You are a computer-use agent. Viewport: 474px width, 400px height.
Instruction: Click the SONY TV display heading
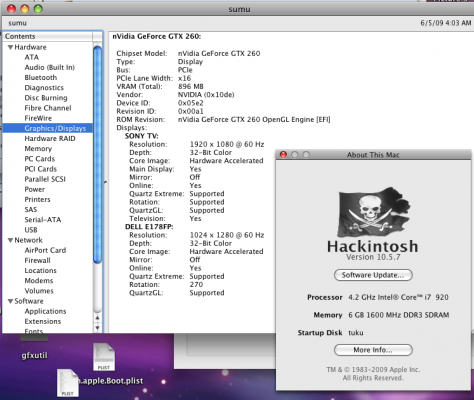[142, 136]
